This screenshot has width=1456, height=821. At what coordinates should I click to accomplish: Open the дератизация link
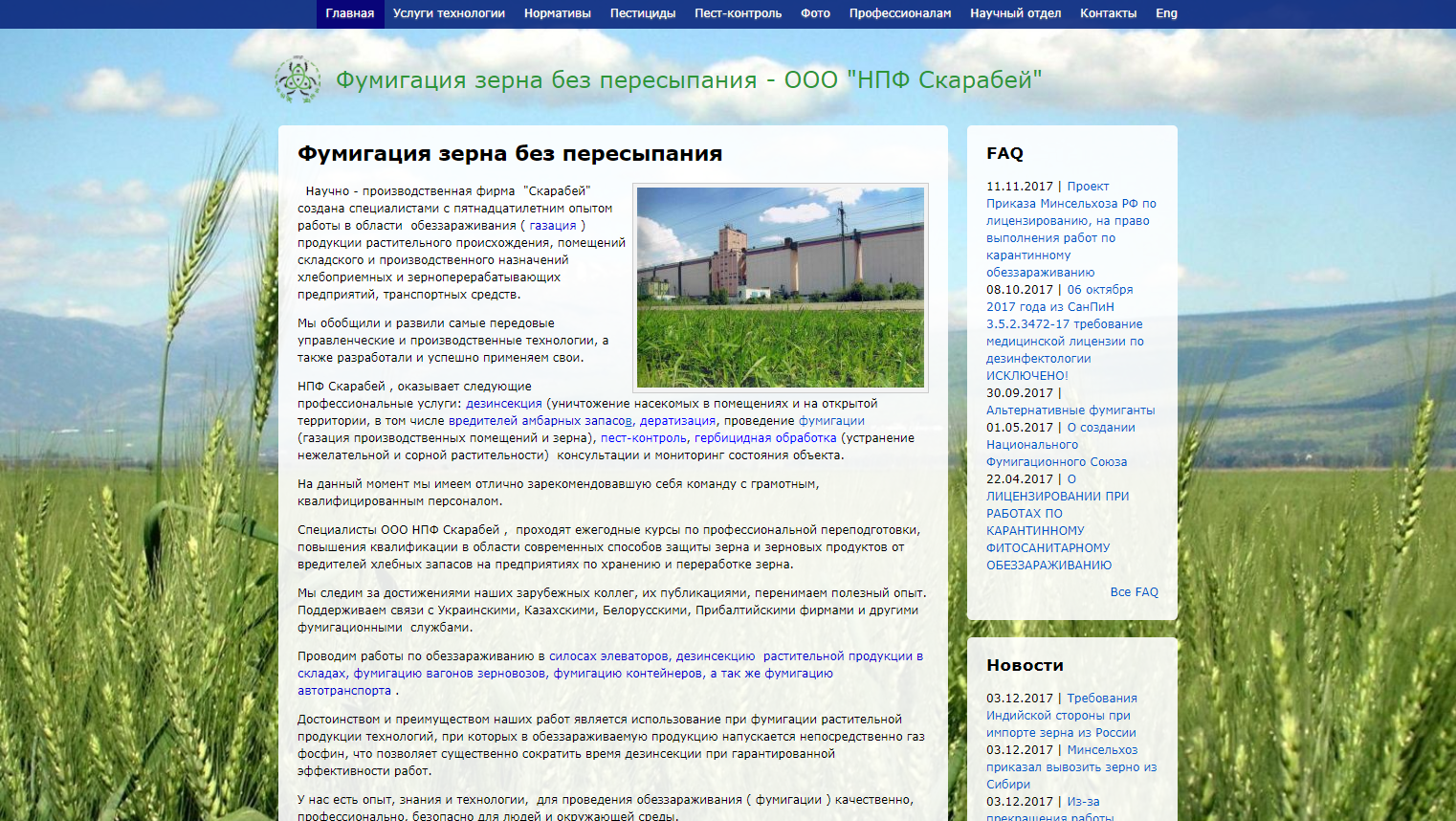pos(677,421)
